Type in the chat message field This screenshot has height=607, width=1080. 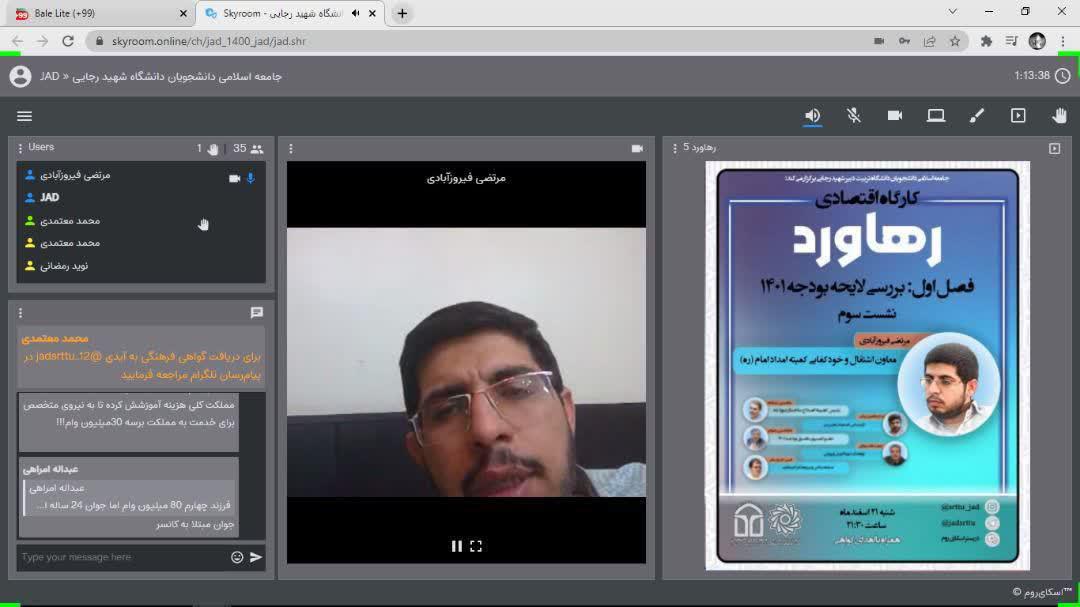click(x=120, y=557)
